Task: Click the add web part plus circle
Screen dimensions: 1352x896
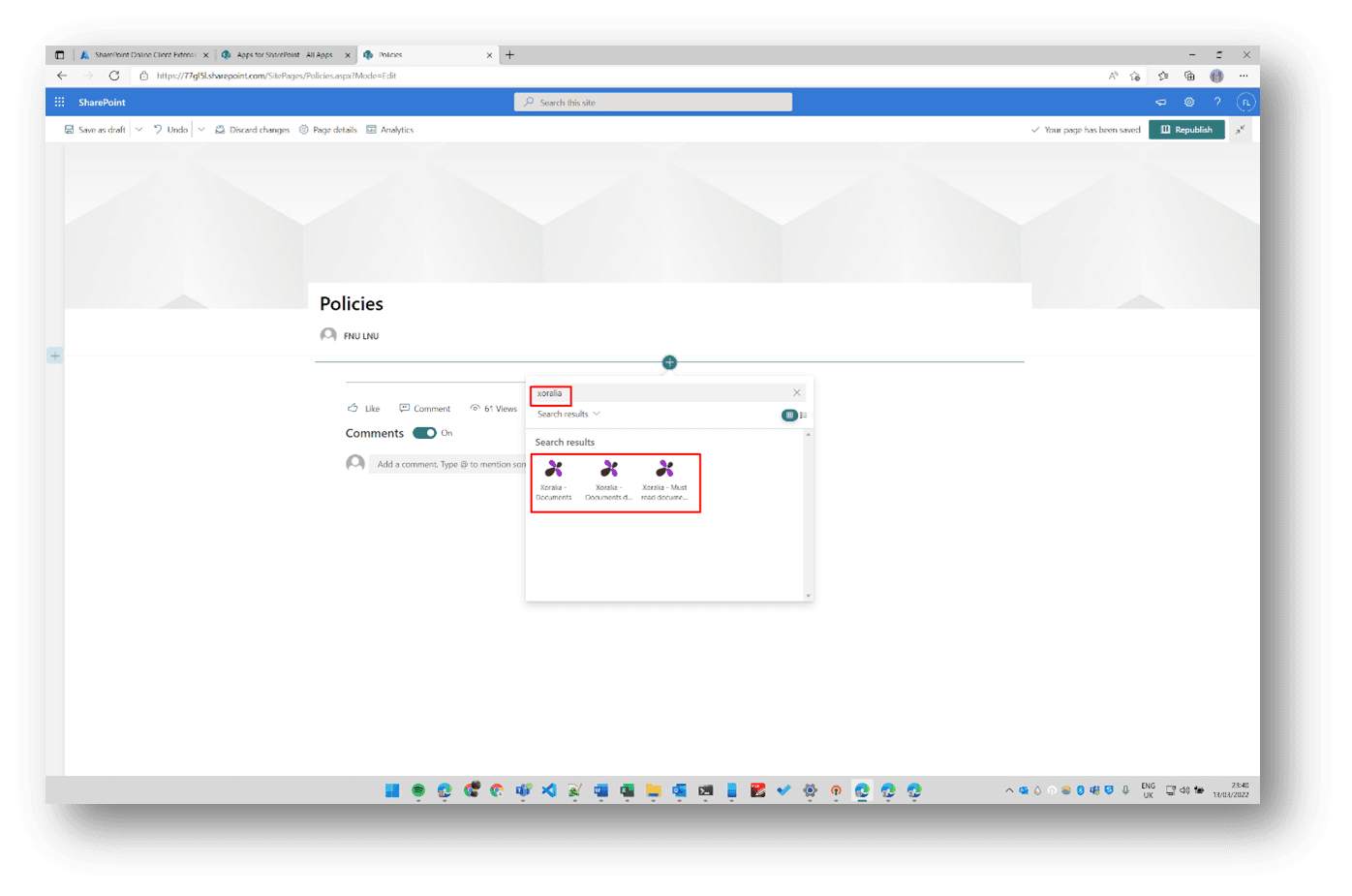Action: 669,362
